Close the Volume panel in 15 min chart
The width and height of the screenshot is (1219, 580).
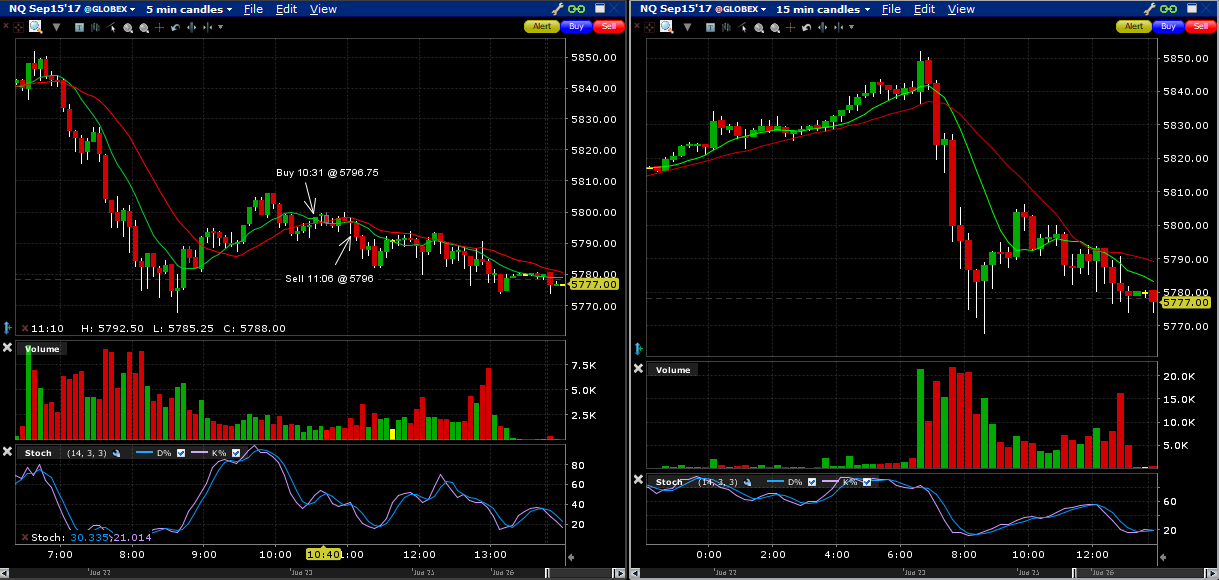[x=638, y=368]
